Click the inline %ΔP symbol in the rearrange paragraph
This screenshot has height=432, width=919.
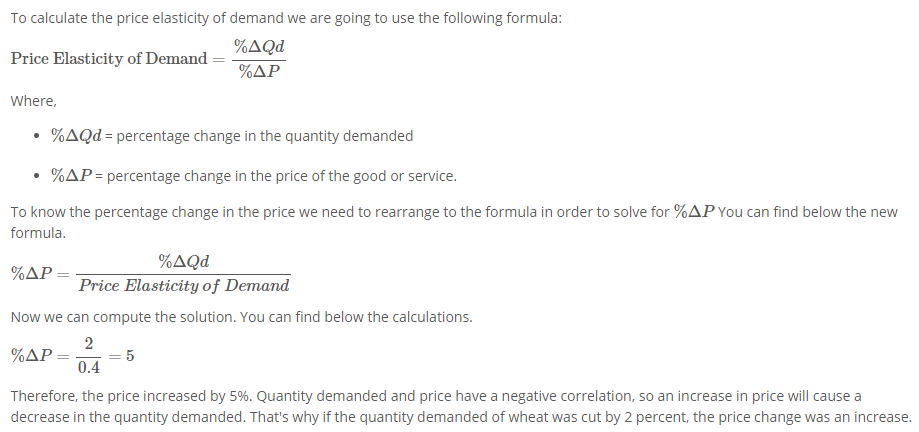click(695, 212)
